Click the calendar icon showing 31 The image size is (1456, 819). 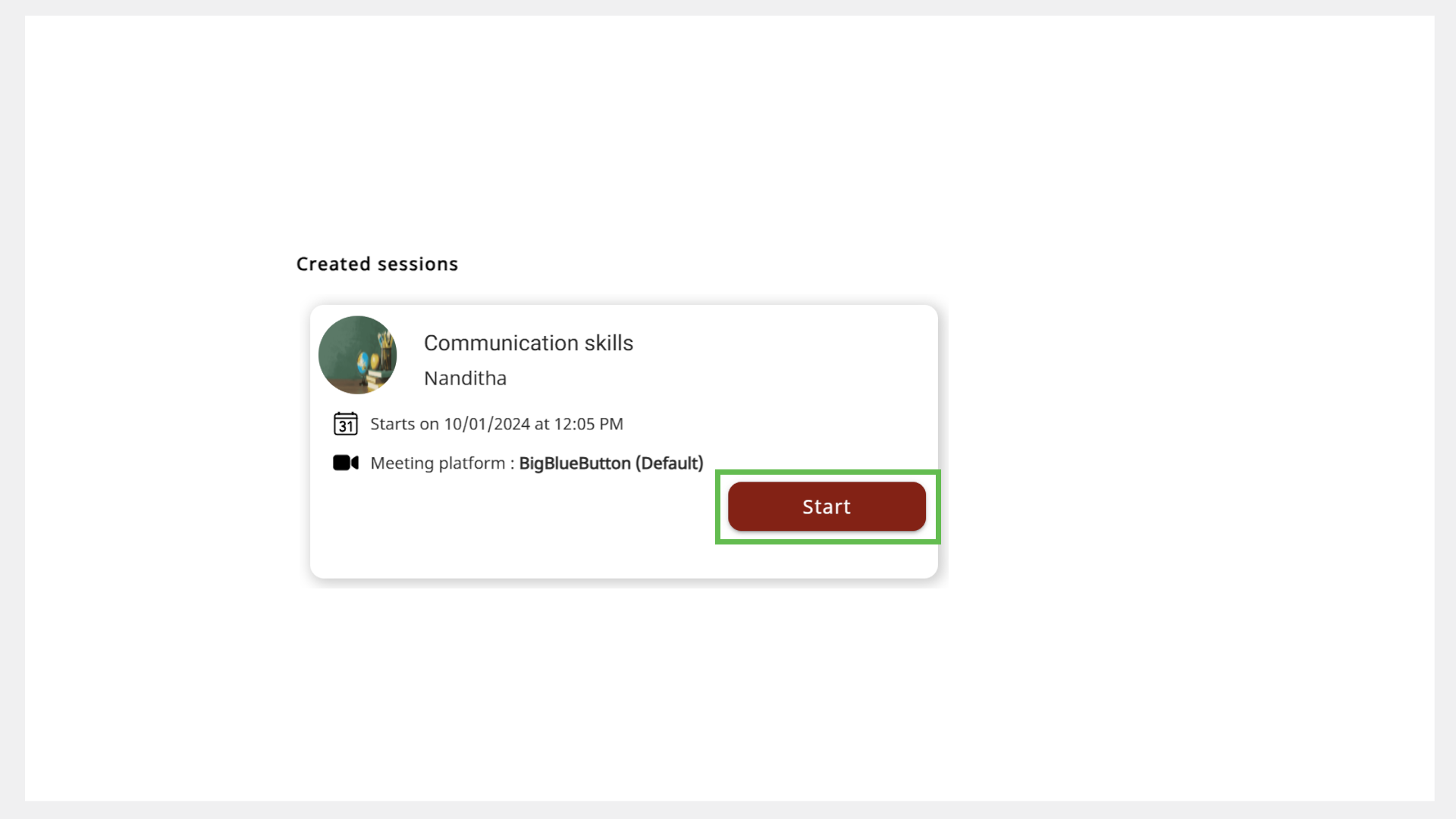coord(346,424)
